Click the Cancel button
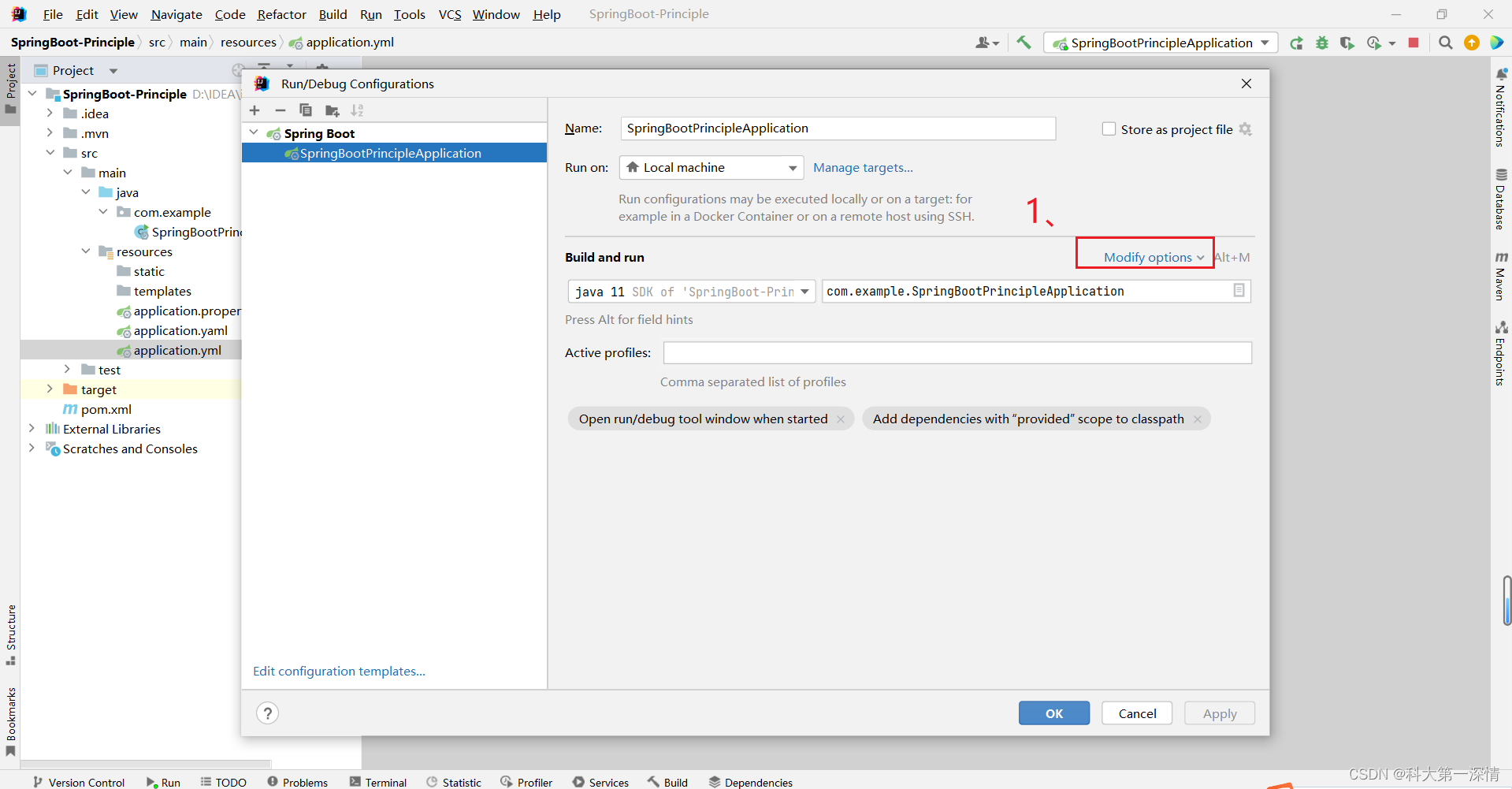 [1137, 713]
